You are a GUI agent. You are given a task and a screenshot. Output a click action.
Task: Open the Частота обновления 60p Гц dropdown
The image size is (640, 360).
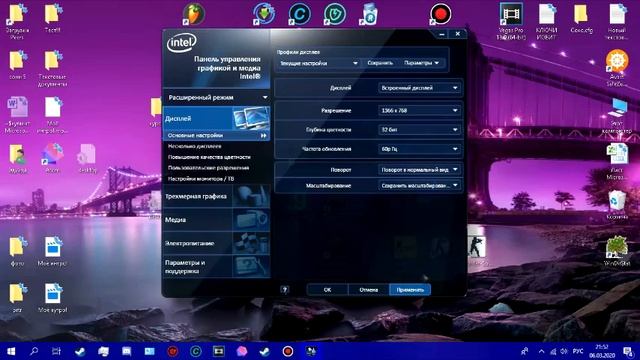(x=420, y=149)
